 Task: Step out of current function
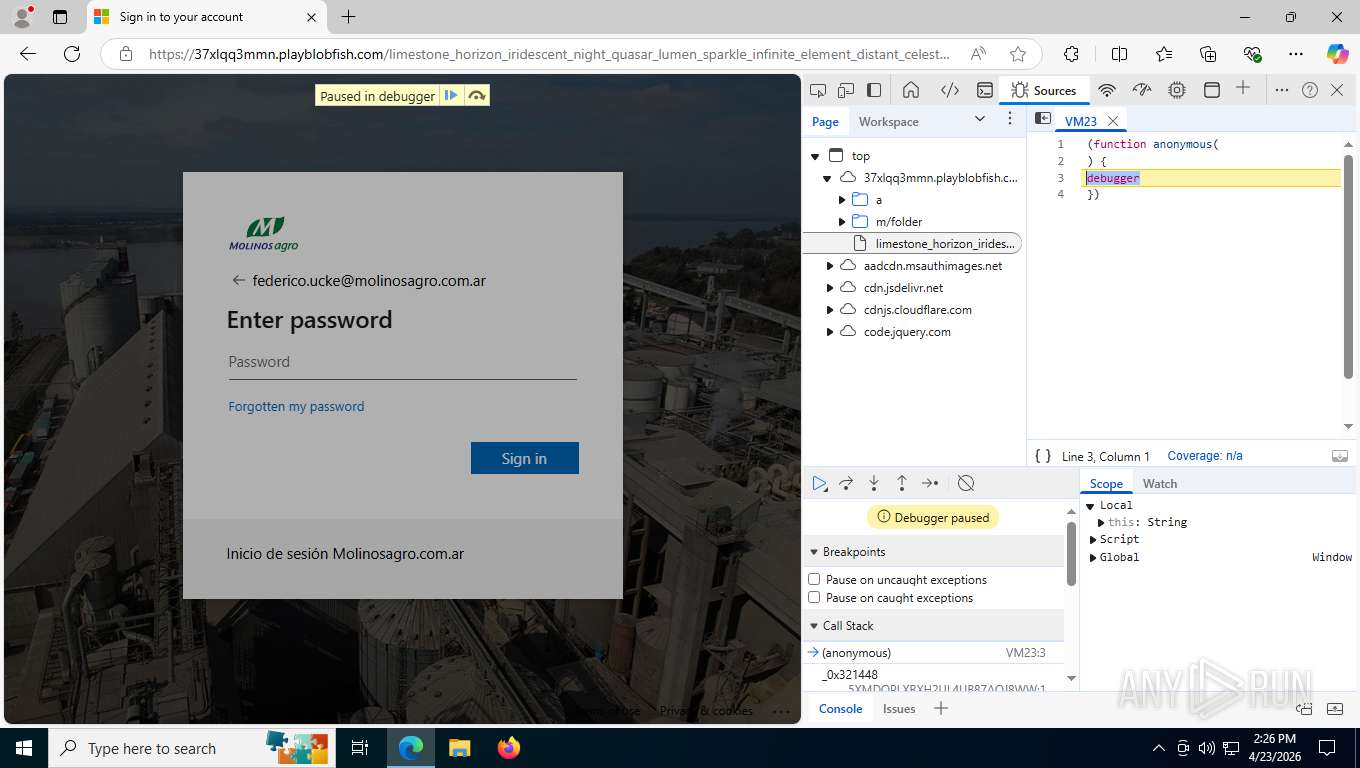[902, 483]
